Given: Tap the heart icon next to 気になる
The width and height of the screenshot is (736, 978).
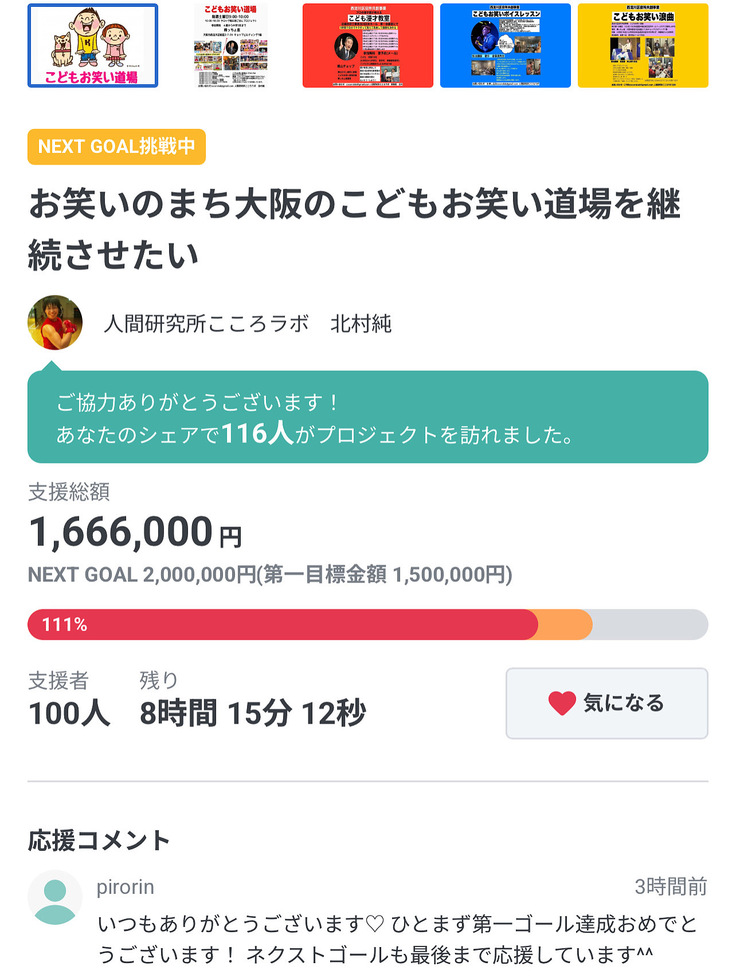Looking at the screenshot, I should click(x=562, y=703).
